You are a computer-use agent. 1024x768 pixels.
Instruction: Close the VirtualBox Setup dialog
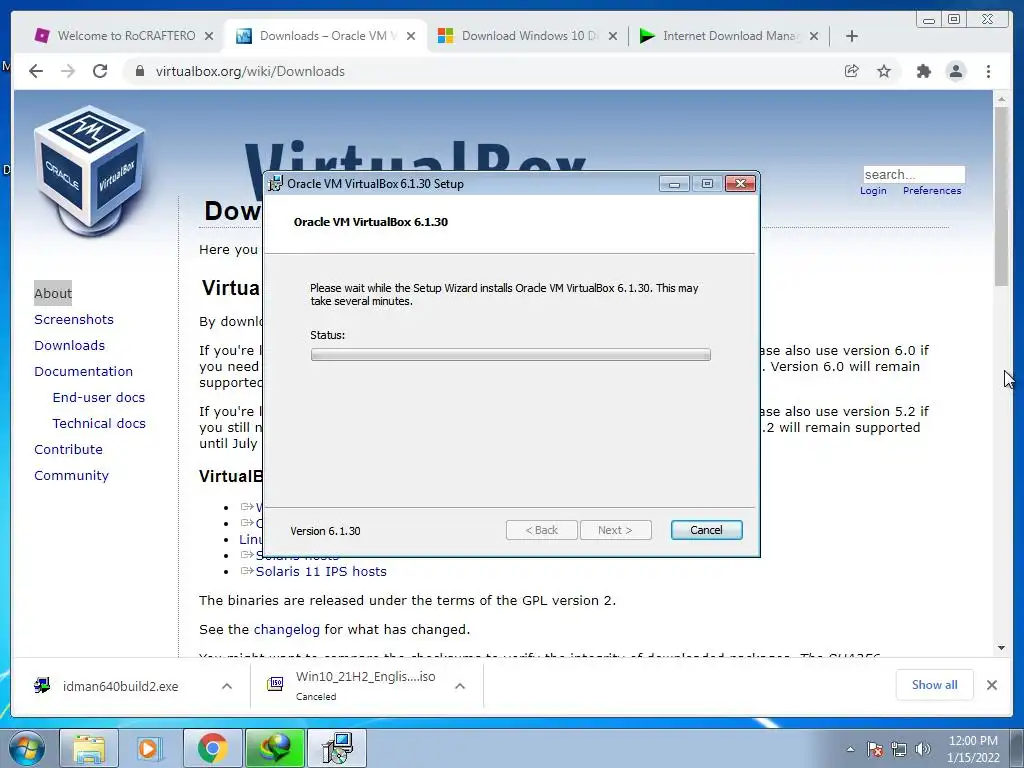click(740, 184)
